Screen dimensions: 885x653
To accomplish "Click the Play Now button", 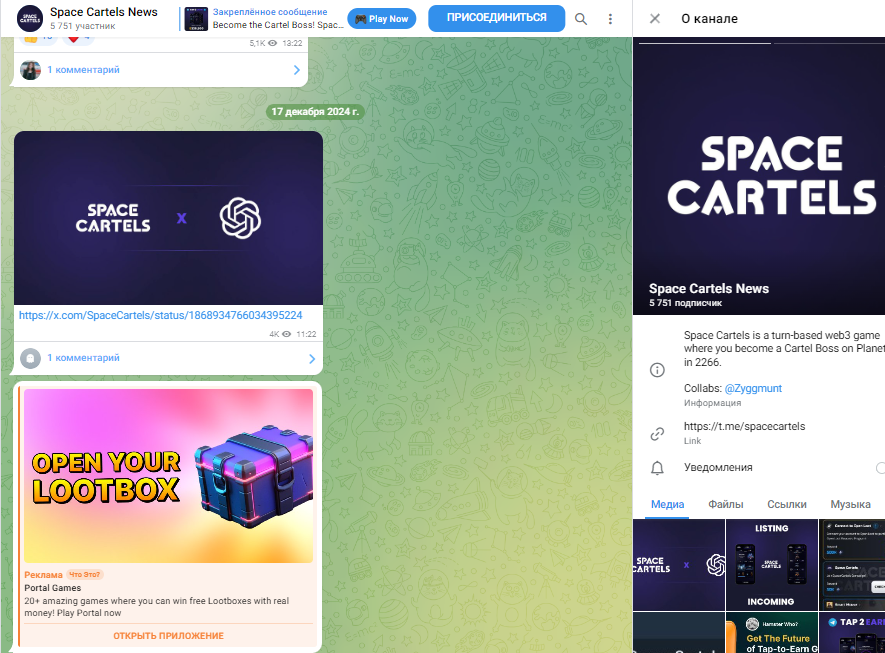I will click(382, 19).
